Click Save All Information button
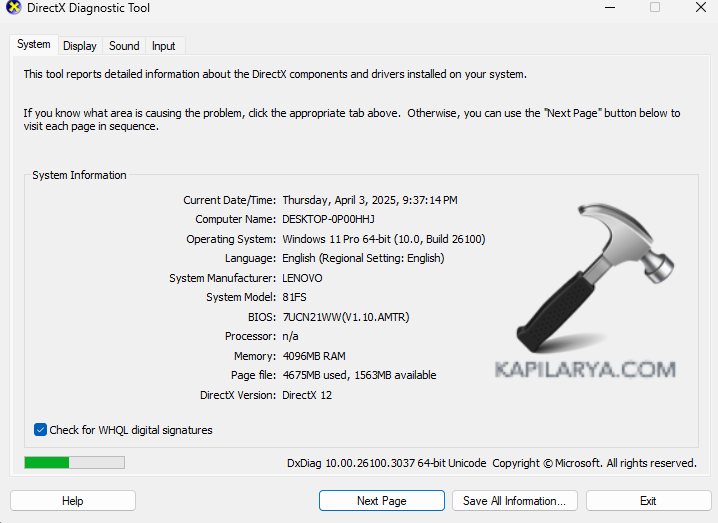Image resolution: width=718 pixels, height=523 pixels. (515, 501)
